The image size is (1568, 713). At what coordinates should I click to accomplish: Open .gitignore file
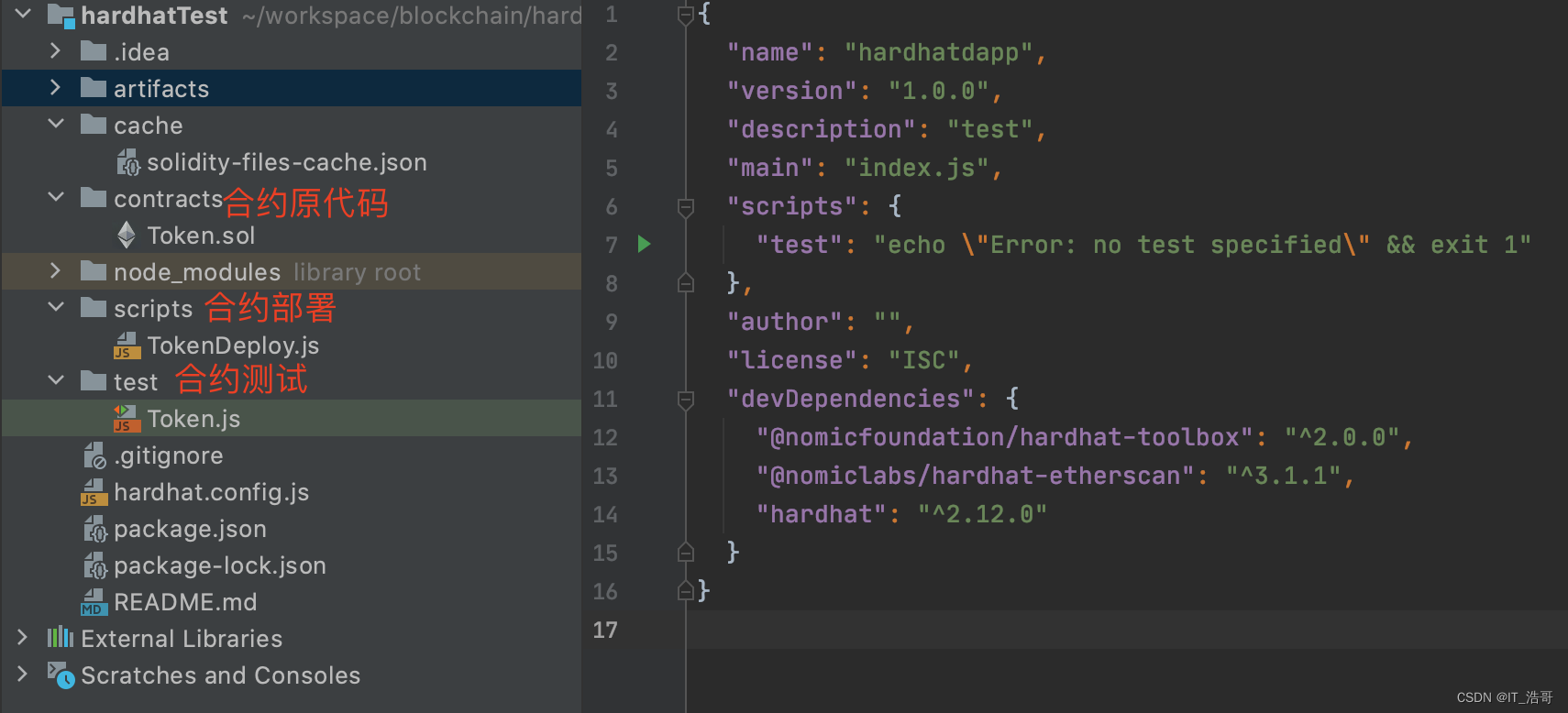point(169,455)
